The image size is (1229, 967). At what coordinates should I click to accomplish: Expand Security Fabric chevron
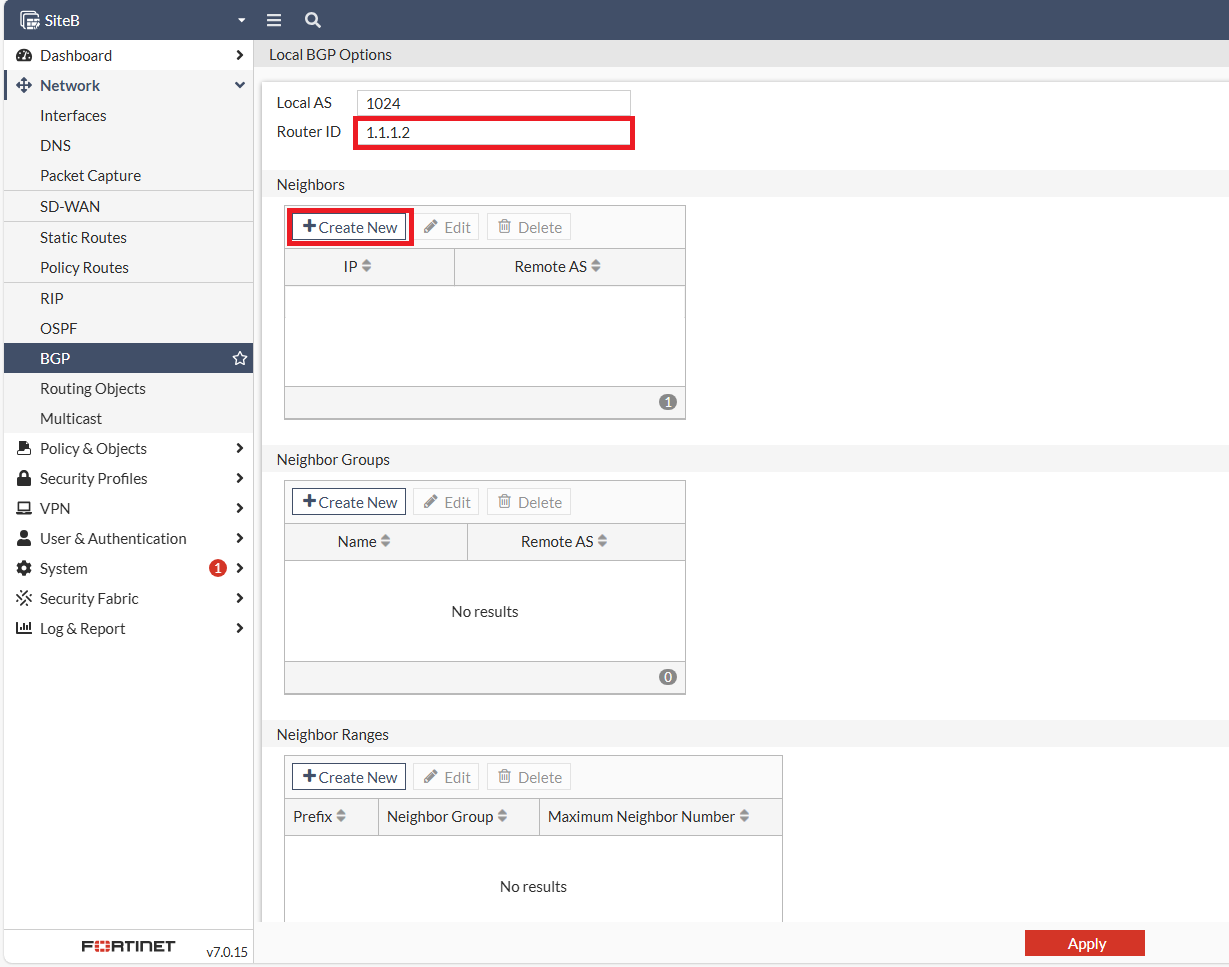pyautogui.click(x=240, y=598)
